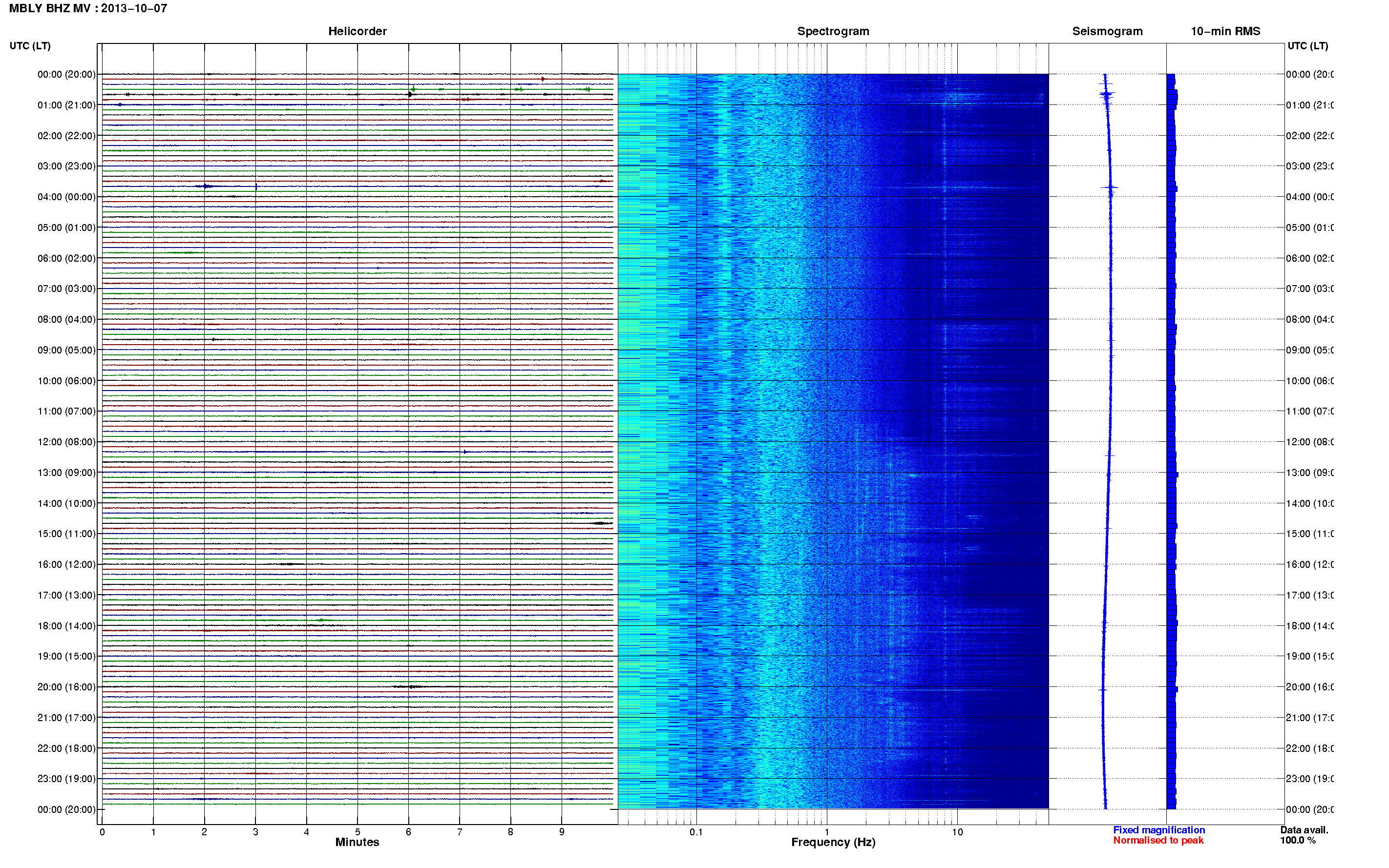Click the left 18:00 (14:00) time label
Screen dimensions: 1389x868
pyautogui.click(x=66, y=626)
